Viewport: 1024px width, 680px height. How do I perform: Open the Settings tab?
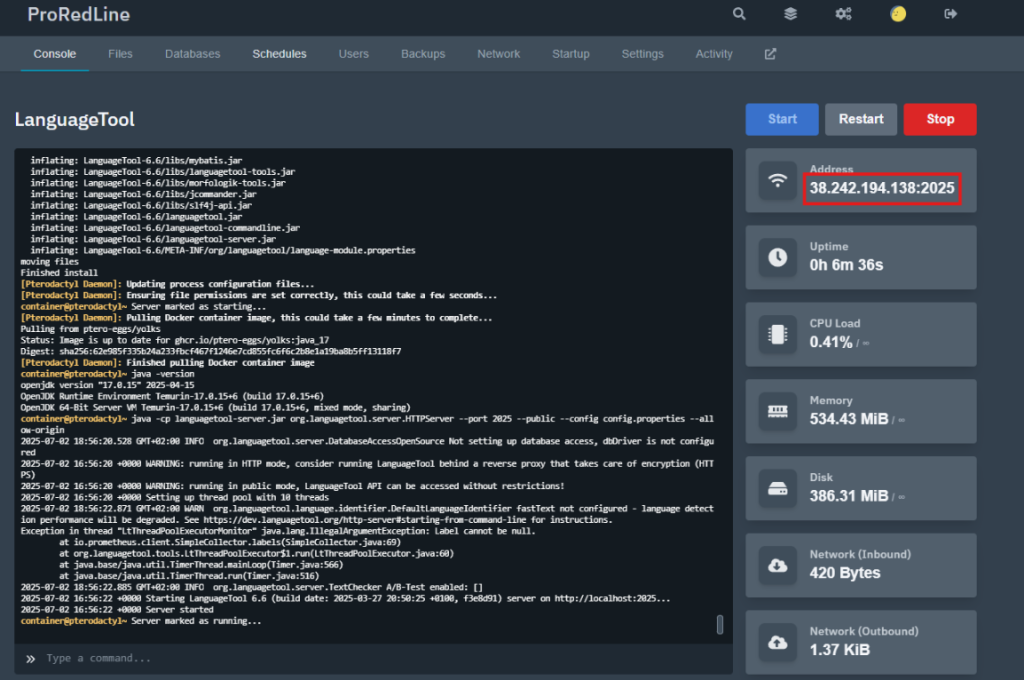[643, 54]
